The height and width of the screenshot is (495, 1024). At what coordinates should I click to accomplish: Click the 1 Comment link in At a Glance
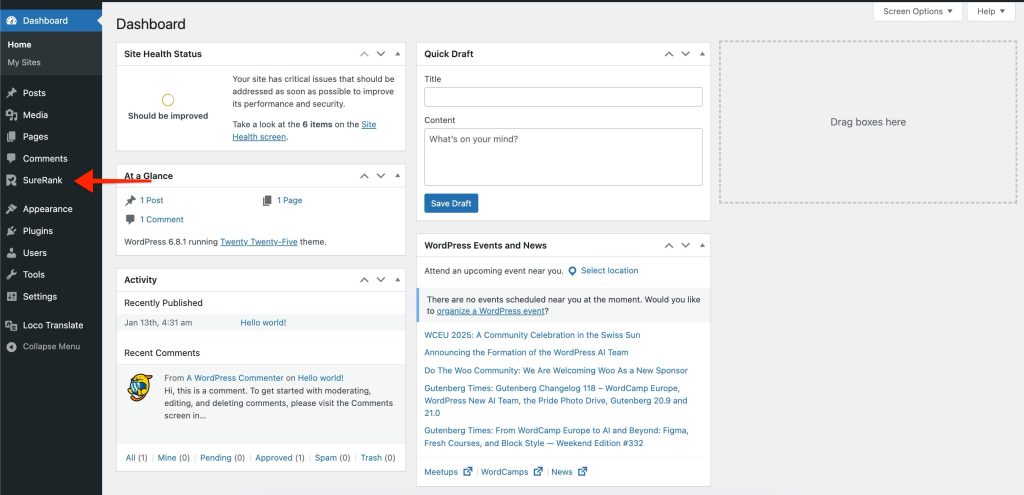162,219
